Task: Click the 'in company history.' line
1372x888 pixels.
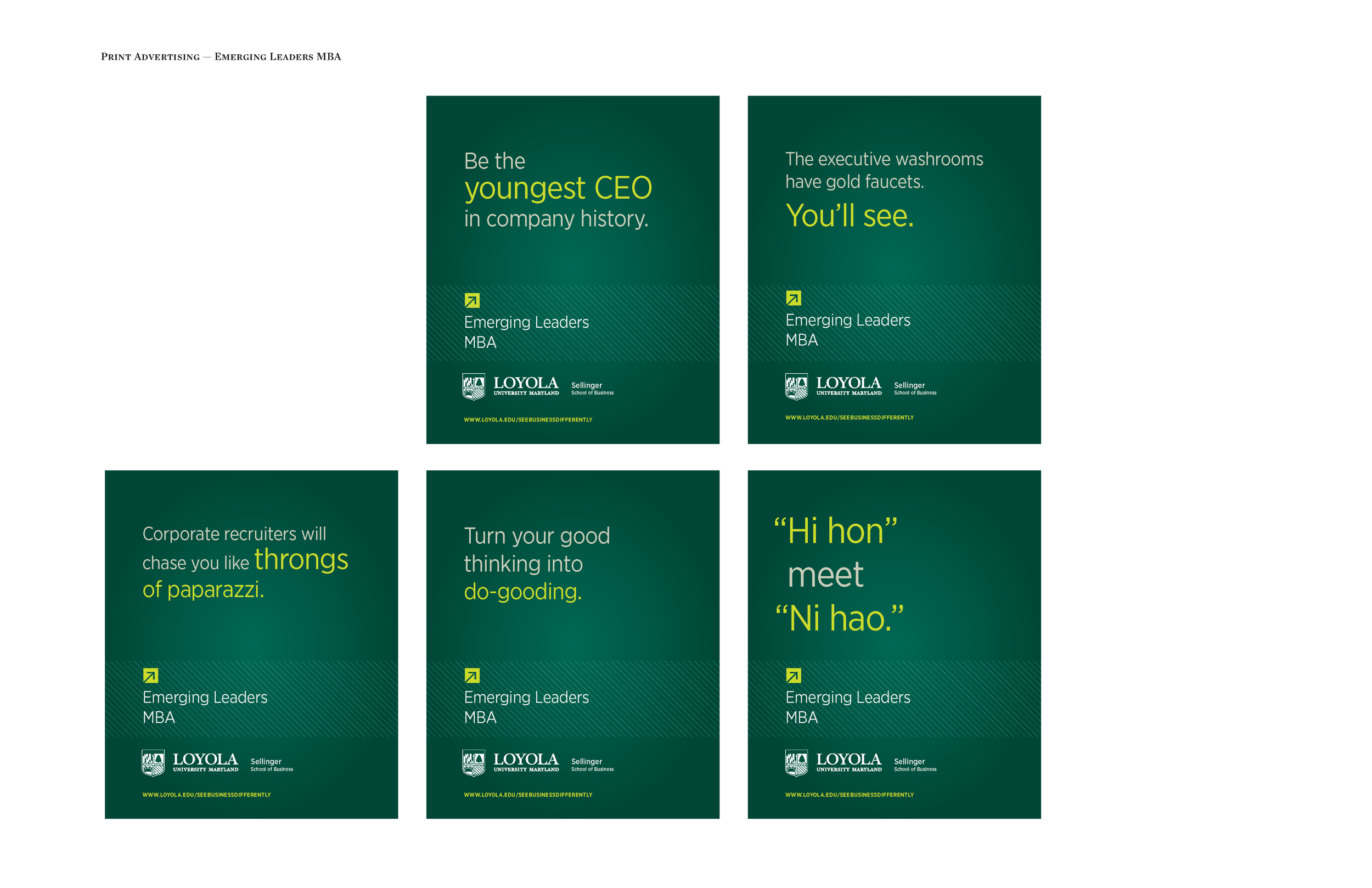Action: [x=556, y=219]
